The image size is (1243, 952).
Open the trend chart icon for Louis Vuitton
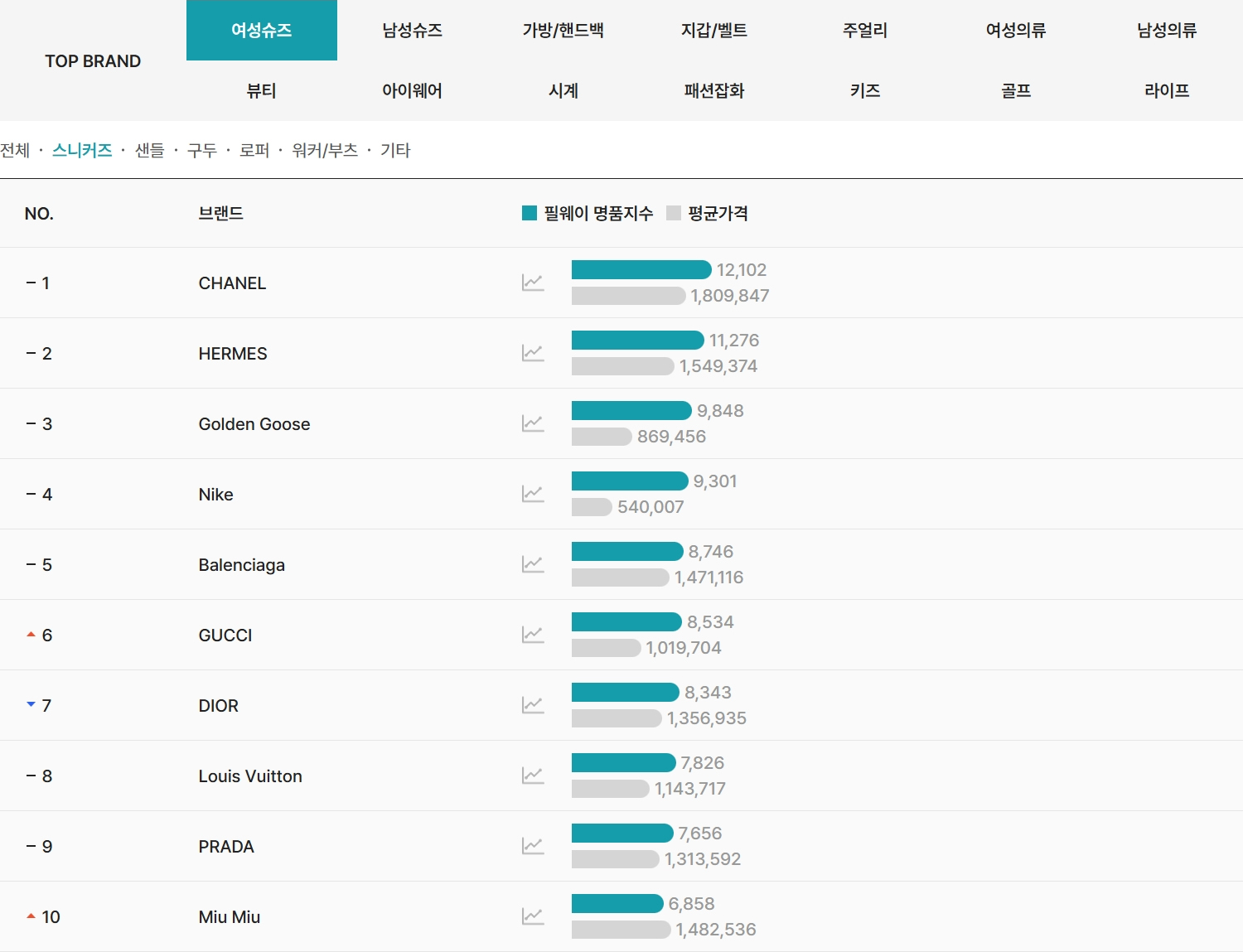pos(533,776)
